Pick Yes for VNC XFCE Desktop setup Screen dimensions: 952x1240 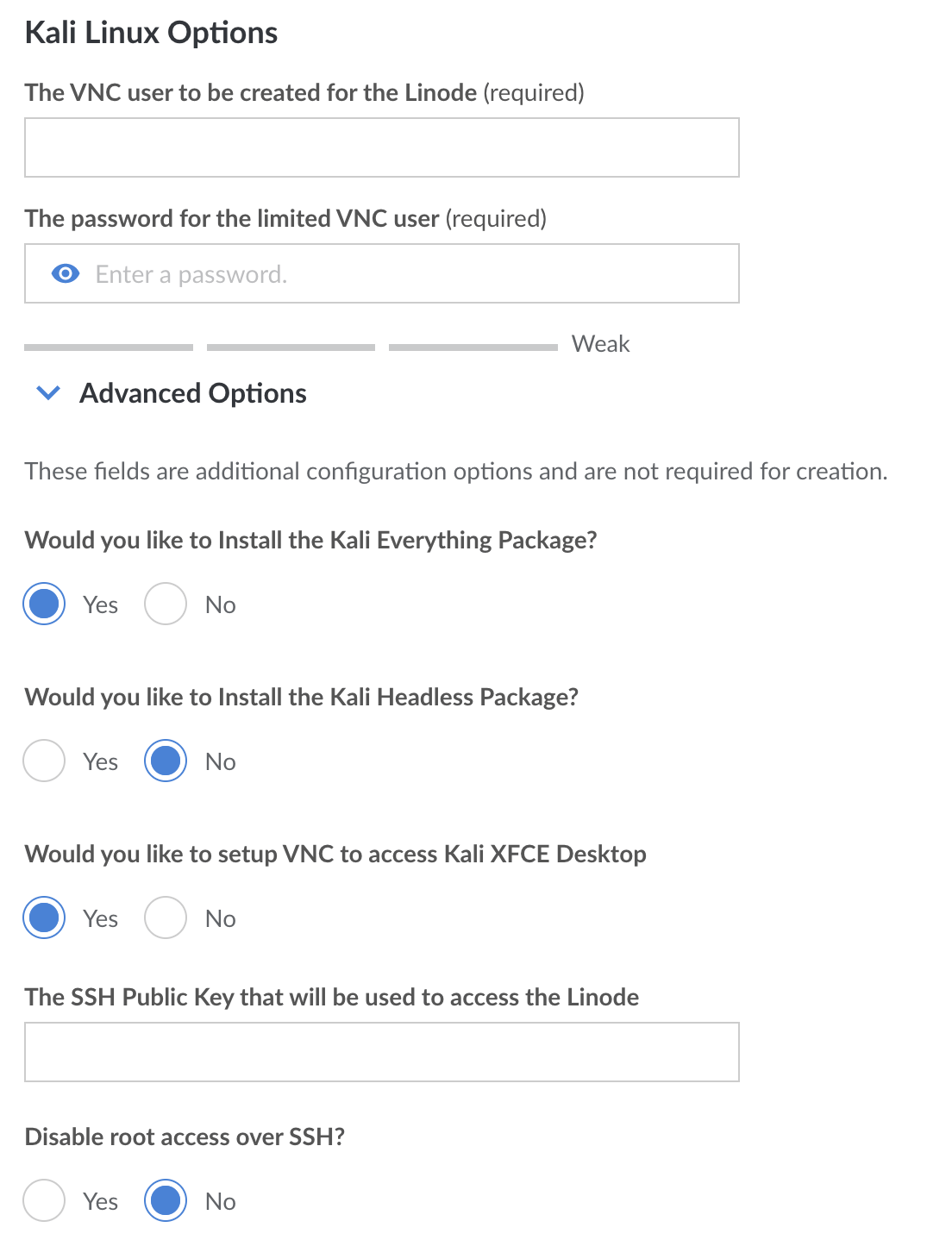(44, 917)
